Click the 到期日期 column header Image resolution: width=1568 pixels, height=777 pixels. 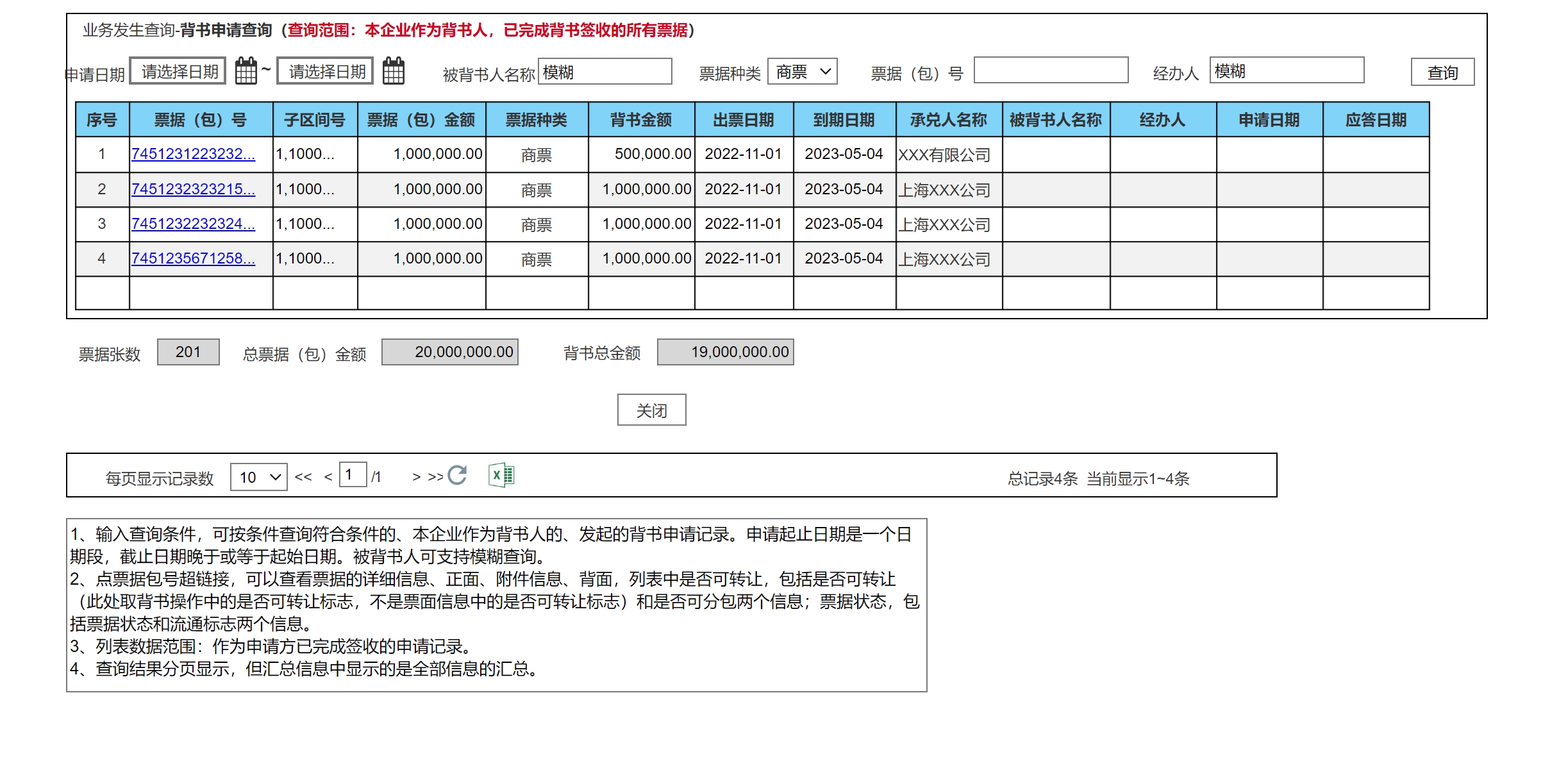point(845,119)
